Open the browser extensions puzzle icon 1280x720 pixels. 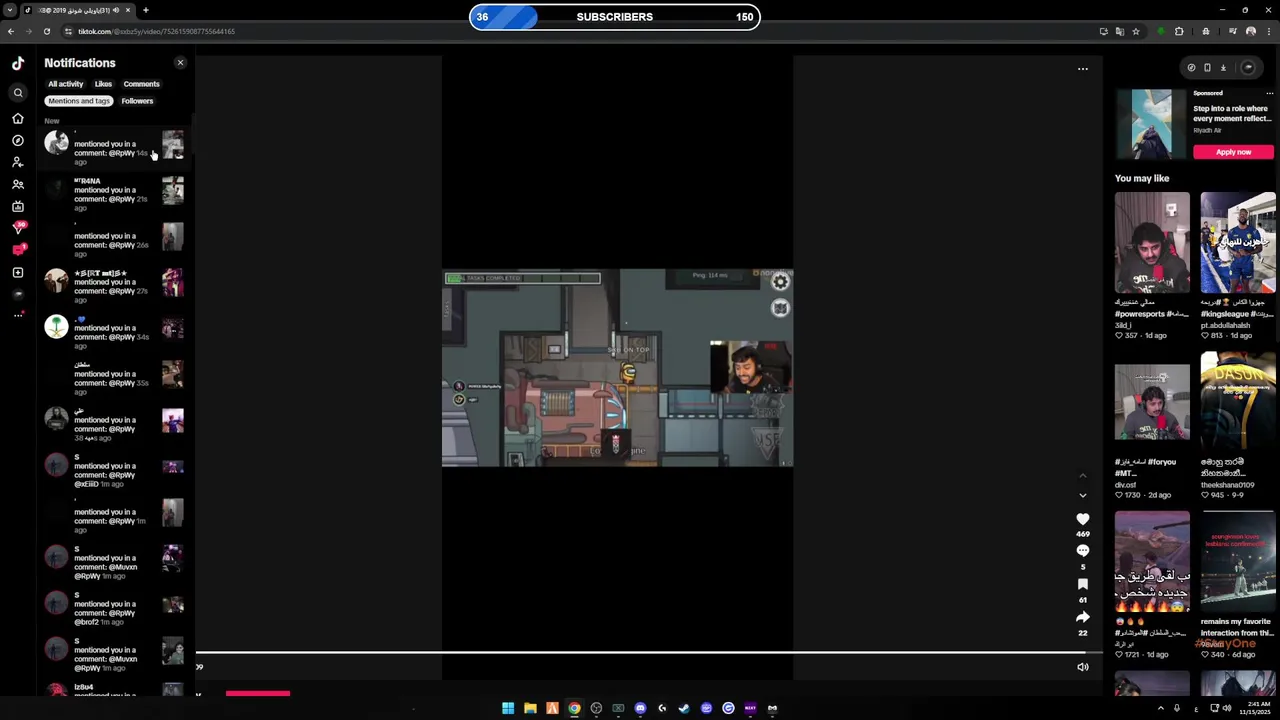[1179, 31]
